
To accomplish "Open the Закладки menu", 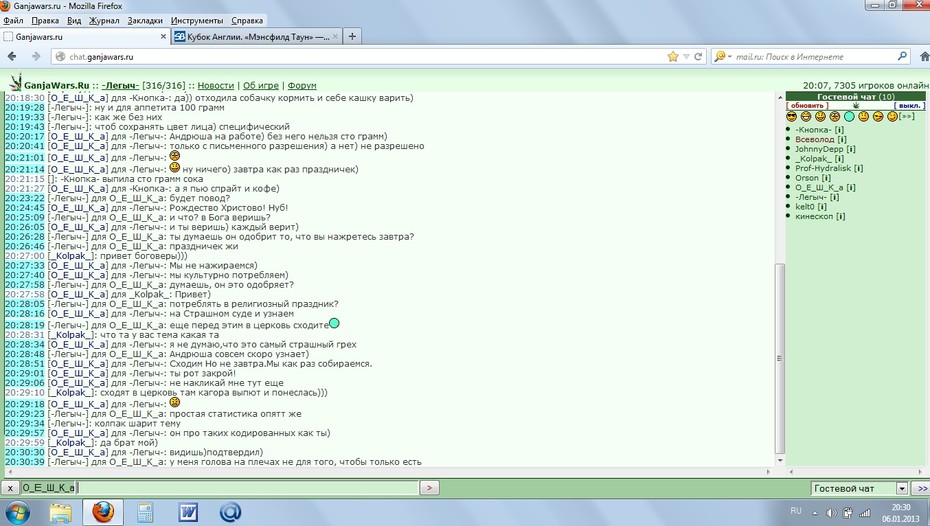I will 145,21.
